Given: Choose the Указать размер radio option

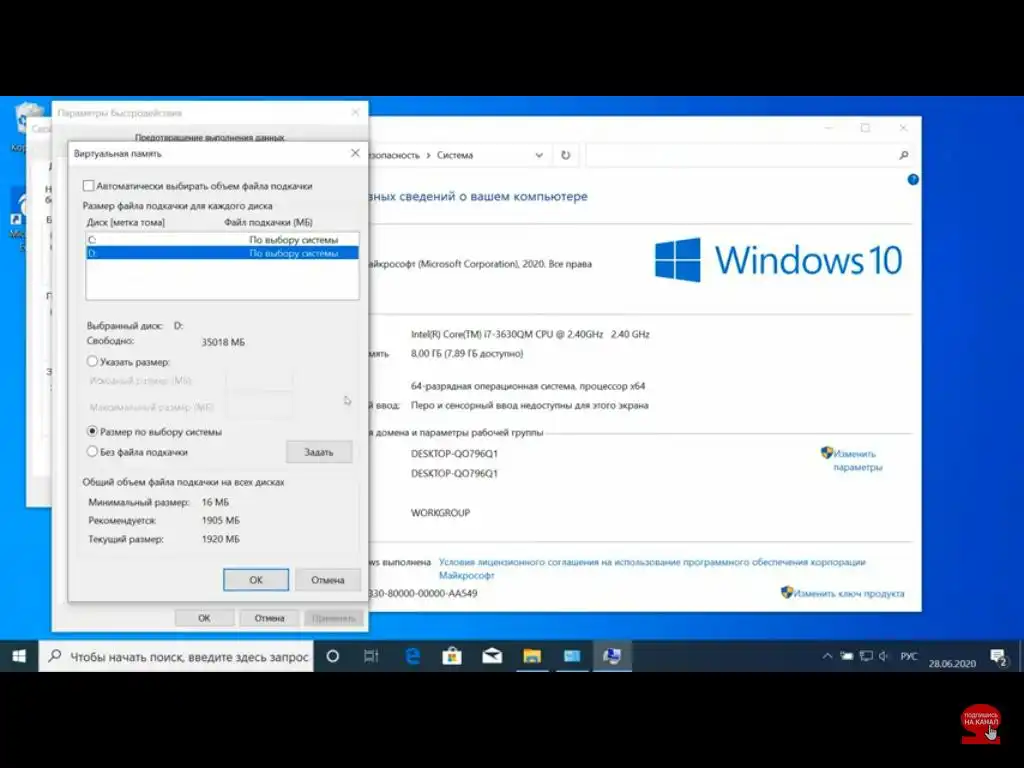Looking at the screenshot, I should [x=92, y=361].
